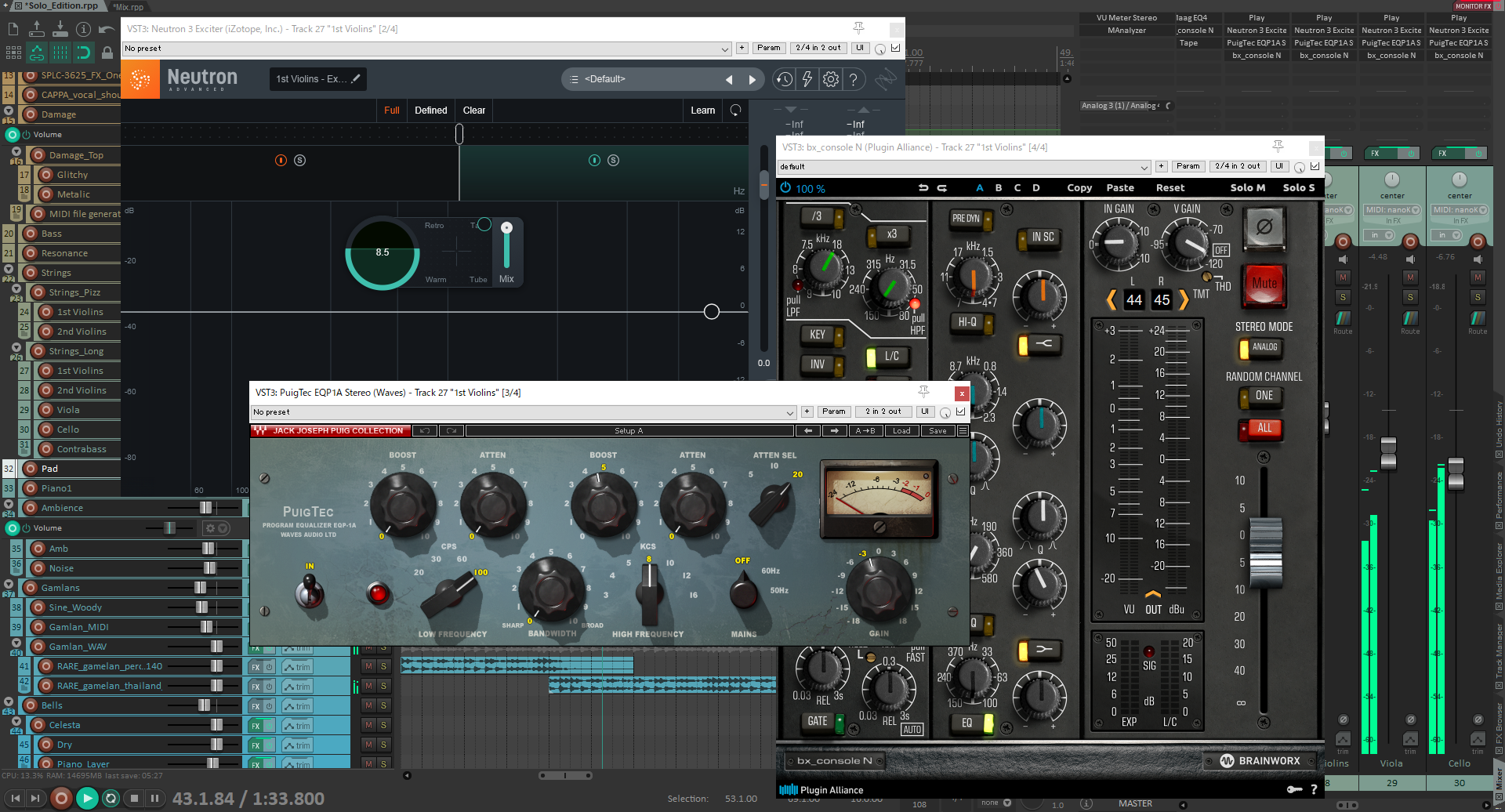1505x812 pixels.
Task: Toggle bx_console plugin power icon
Action: click(x=785, y=188)
